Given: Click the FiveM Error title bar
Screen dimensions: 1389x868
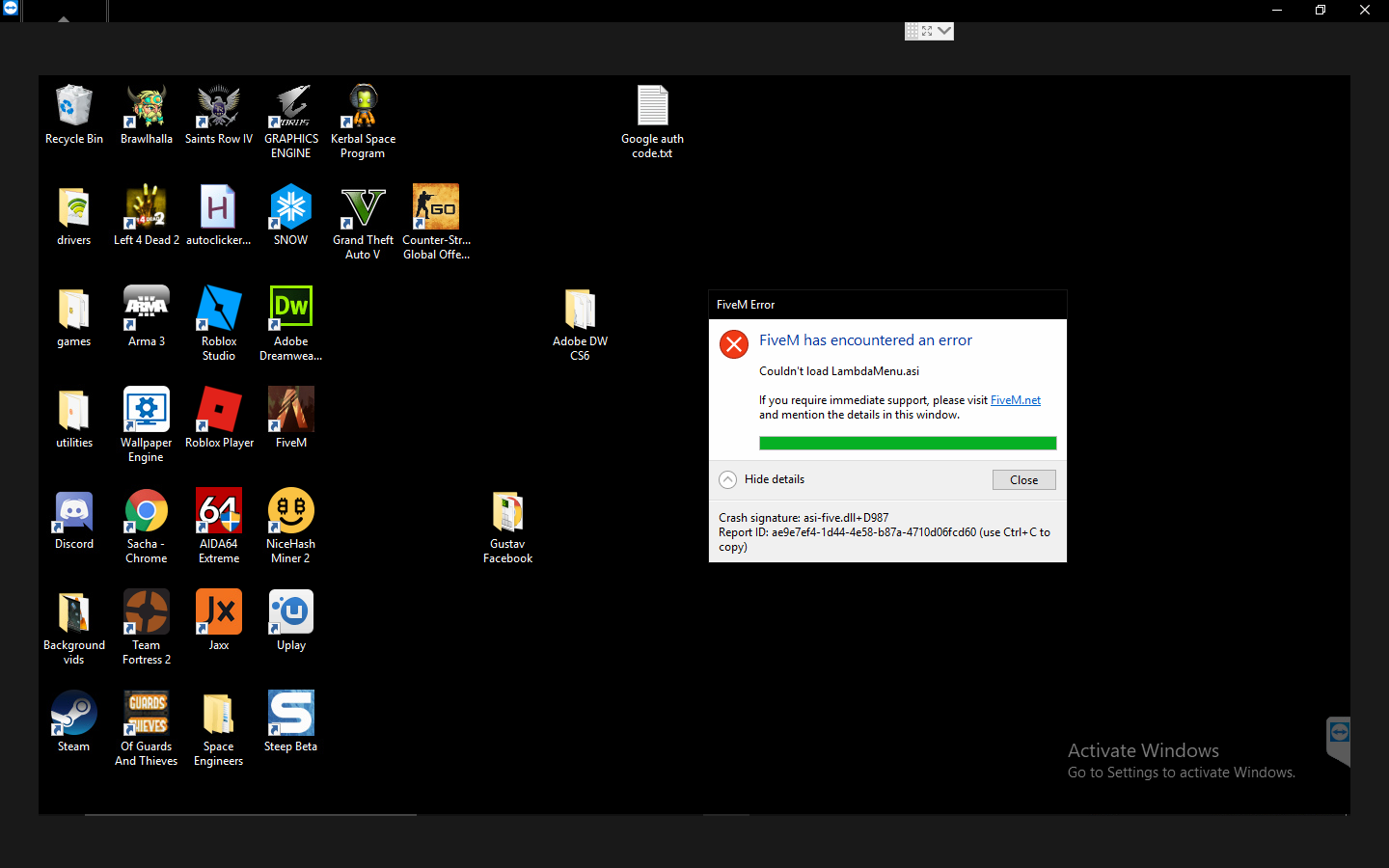Looking at the screenshot, I should (x=887, y=305).
